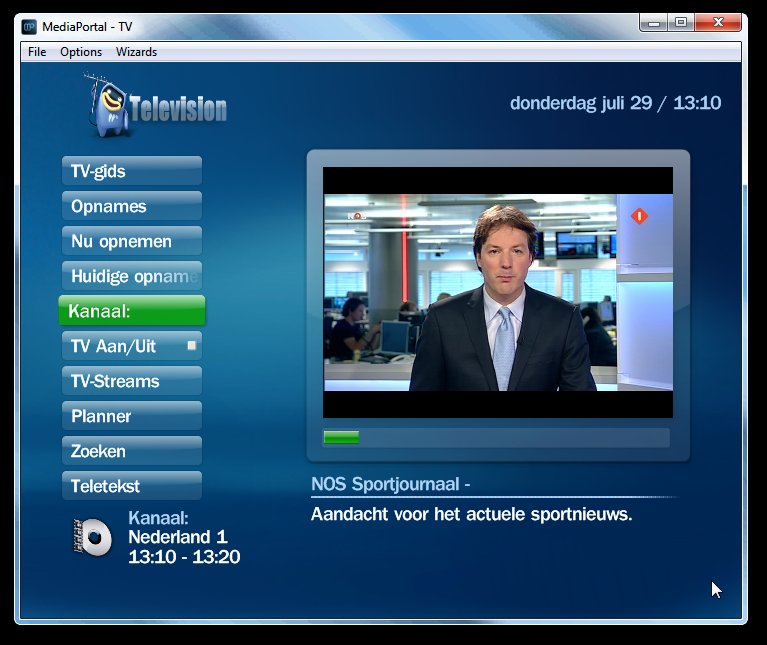This screenshot has width=767, height=645.
Task: Open the Planner schedule
Action: pos(132,416)
